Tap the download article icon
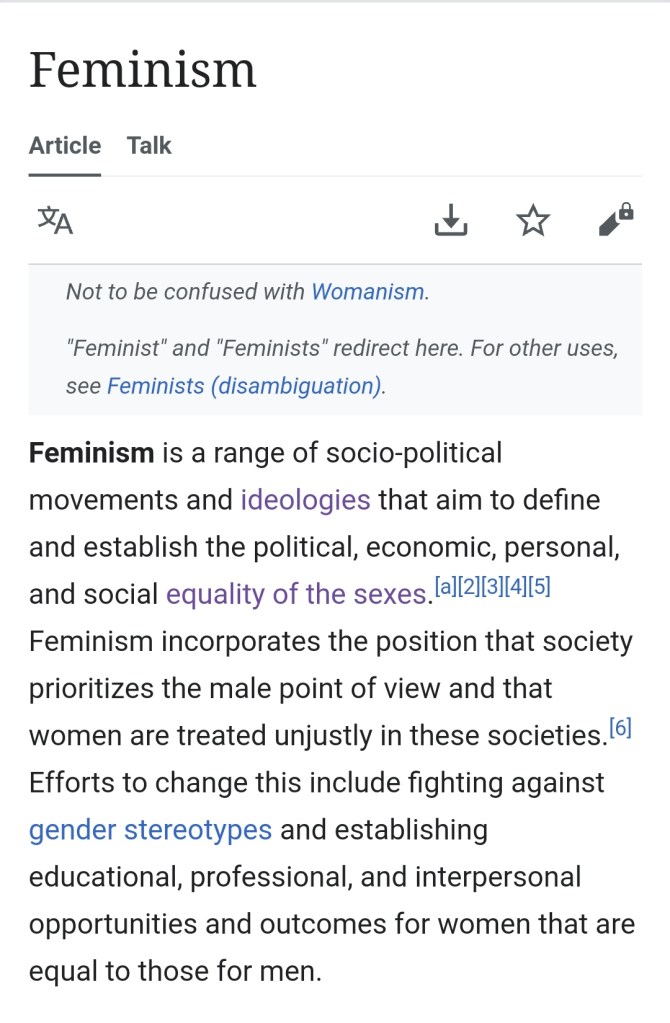Image resolution: width=670 pixels, height=1023 pixels. (x=451, y=220)
